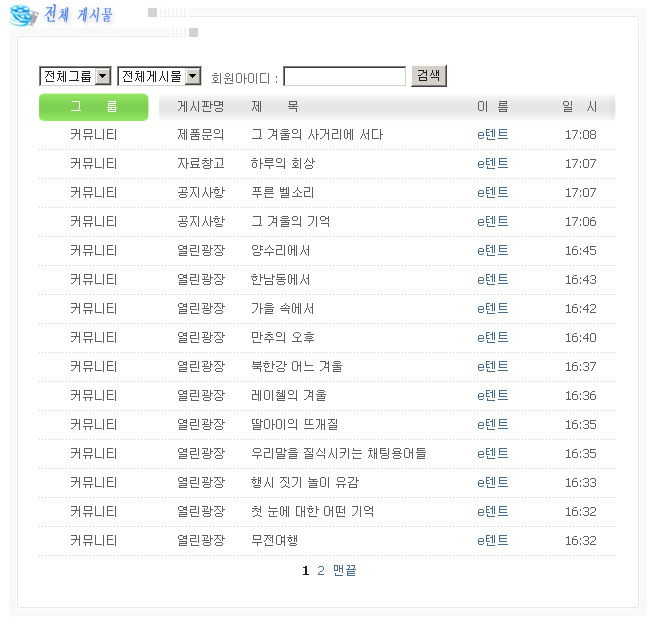Click 자료창고 board name
This screenshot has height=628, width=655.
(201, 164)
